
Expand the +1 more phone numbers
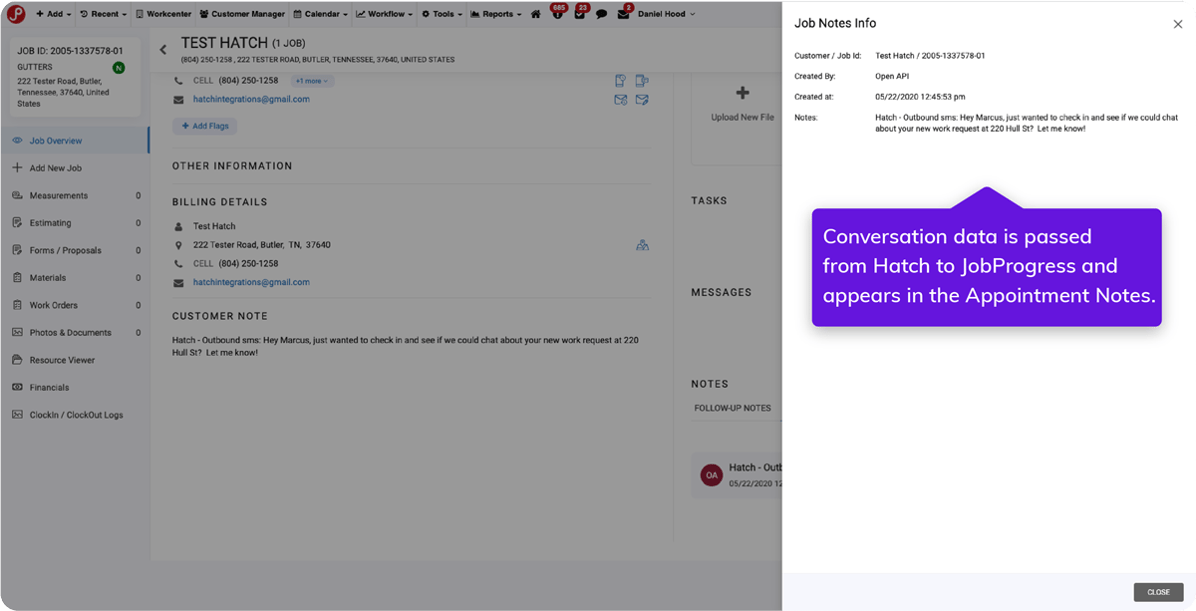[x=312, y=80]
